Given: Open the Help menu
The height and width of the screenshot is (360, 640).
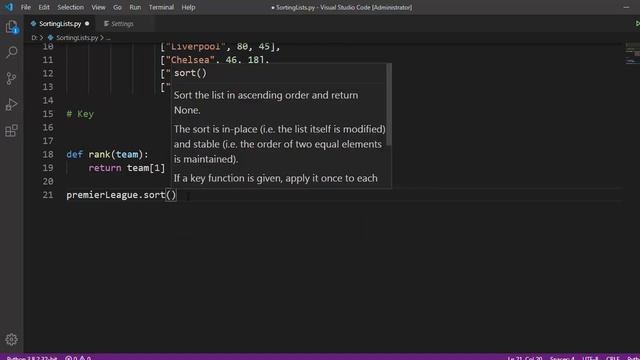Looking at the screenshot, I should 188,7.
